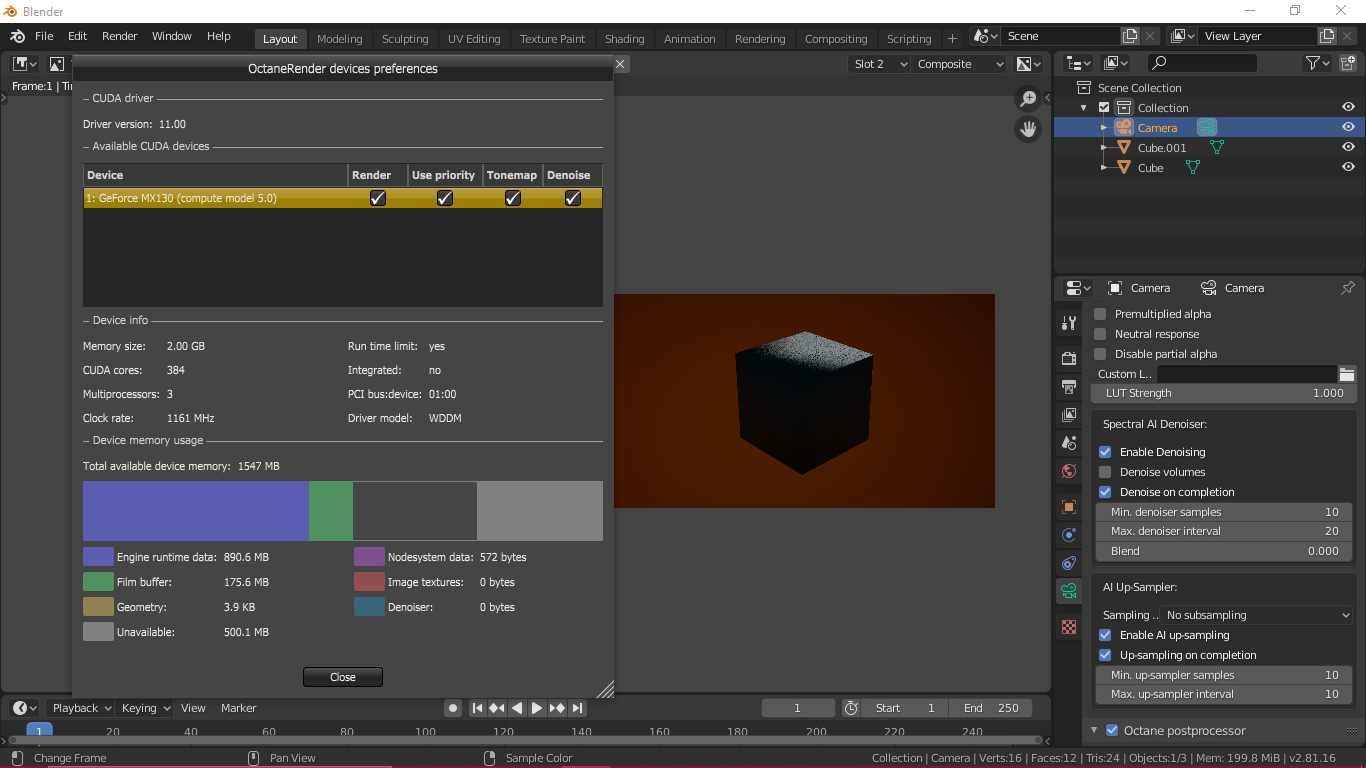This screenshot has width=1366, height=768.
Task: Open the timeline Marker menu
Action: point(239,708)
